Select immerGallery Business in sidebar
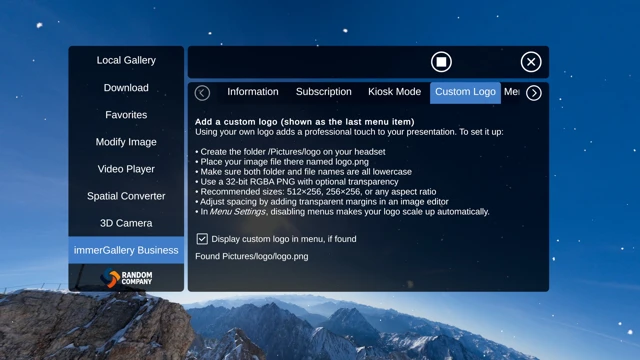The width and height of the screenshot is (640, 360). tap(126, 250)
